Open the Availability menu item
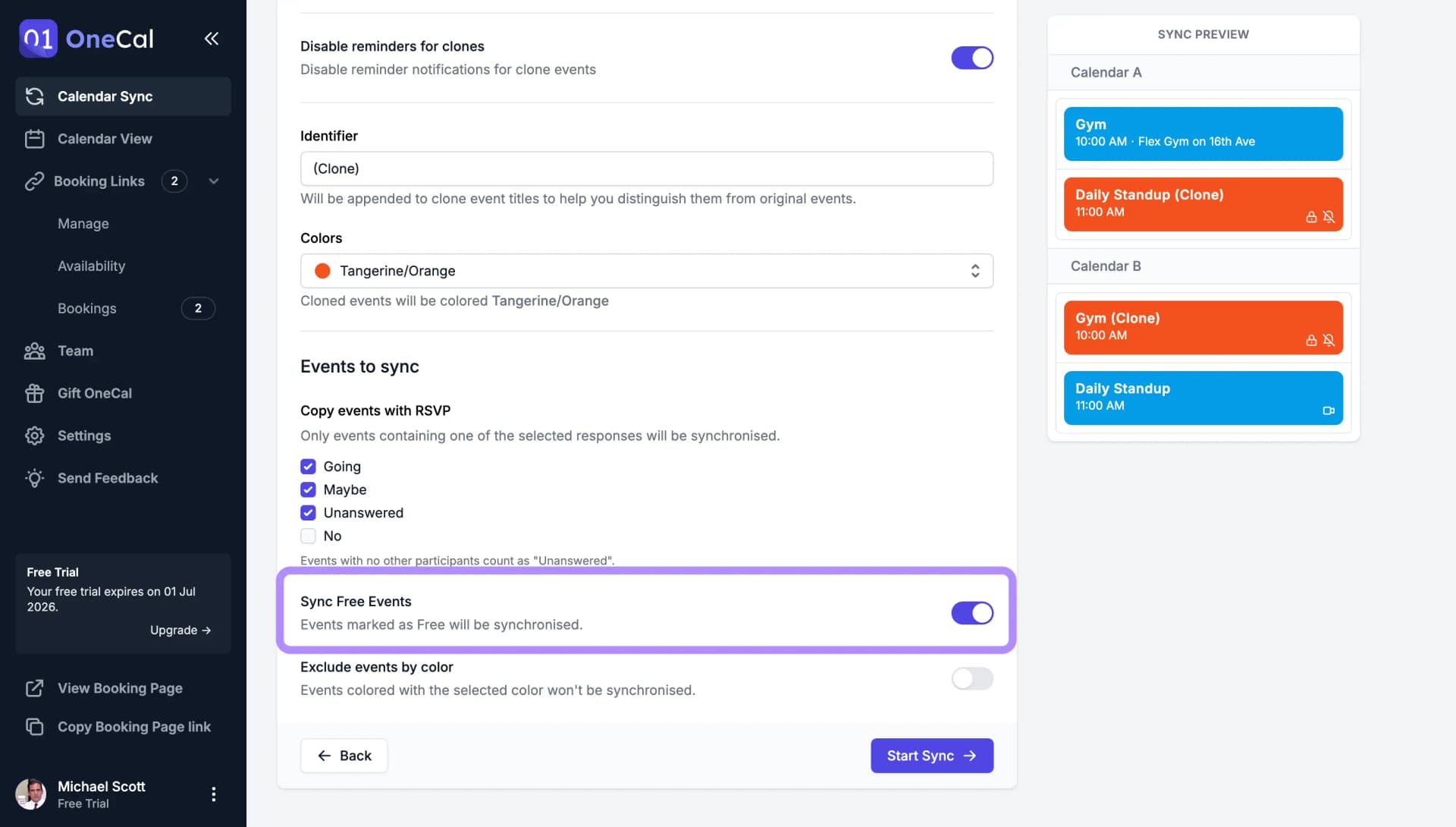 click(x=91, y=266)
